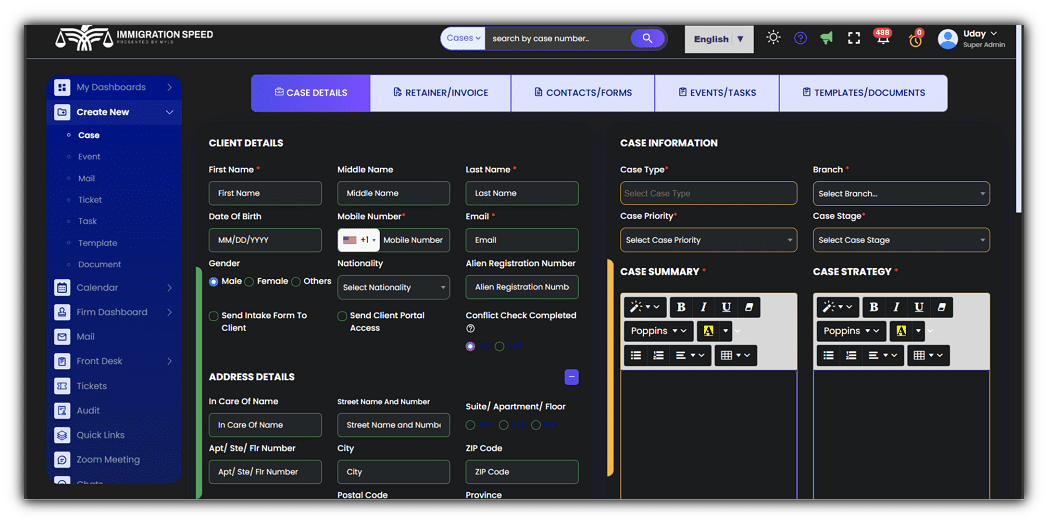Open the Cases search scope dropdown
Screen dimensions: 1050x525
click(463, 38)
